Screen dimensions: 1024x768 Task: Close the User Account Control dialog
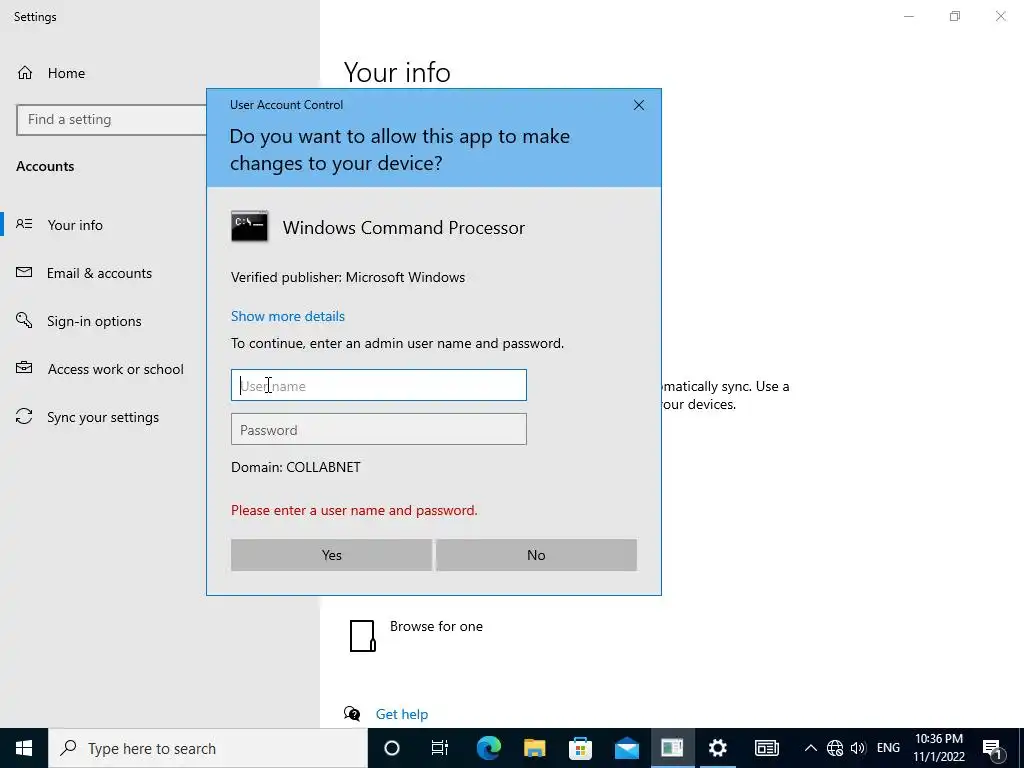(639, 105)
